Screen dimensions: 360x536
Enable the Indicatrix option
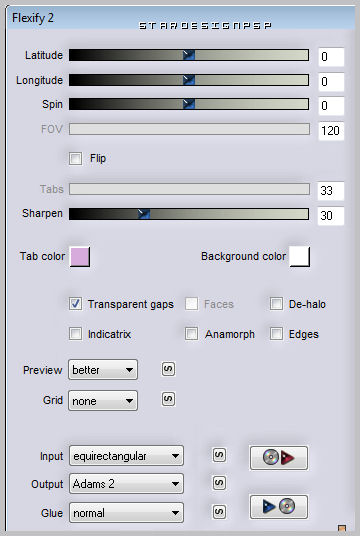click(x=75, y=334)
